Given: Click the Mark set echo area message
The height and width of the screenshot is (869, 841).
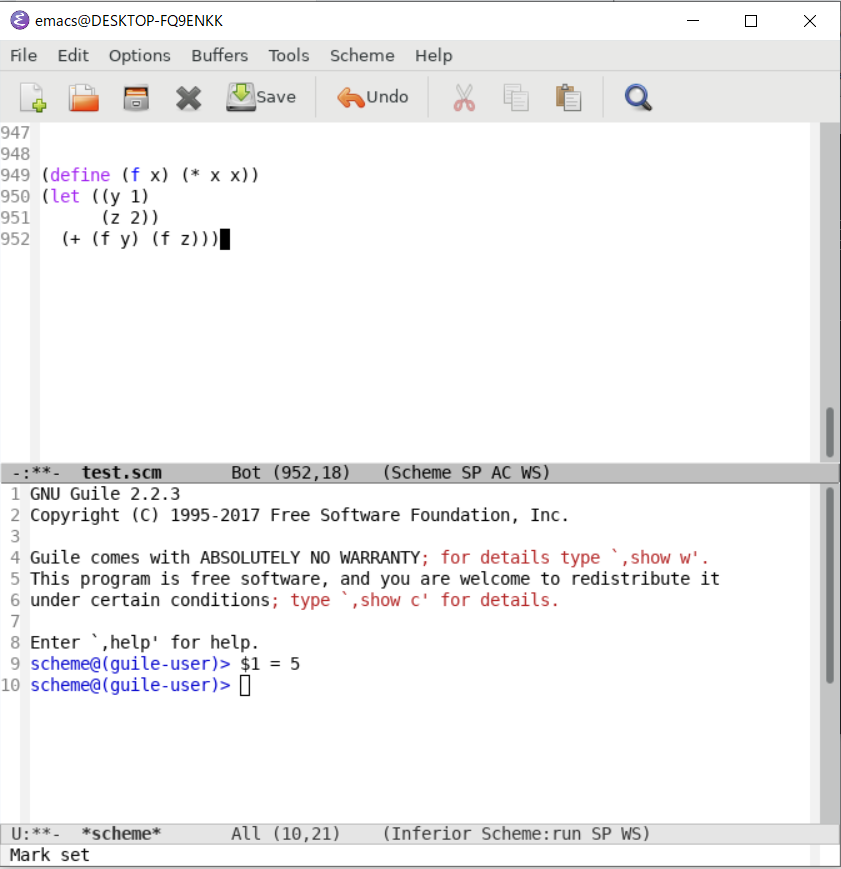Looking at the screenshot, I should click(x=50, y=855).
